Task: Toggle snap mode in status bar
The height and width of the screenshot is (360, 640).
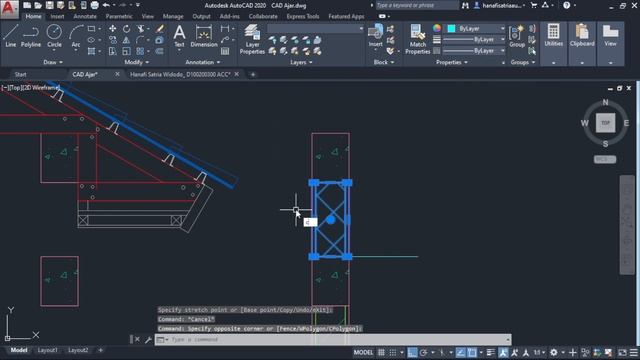Action: coord(393,352)
